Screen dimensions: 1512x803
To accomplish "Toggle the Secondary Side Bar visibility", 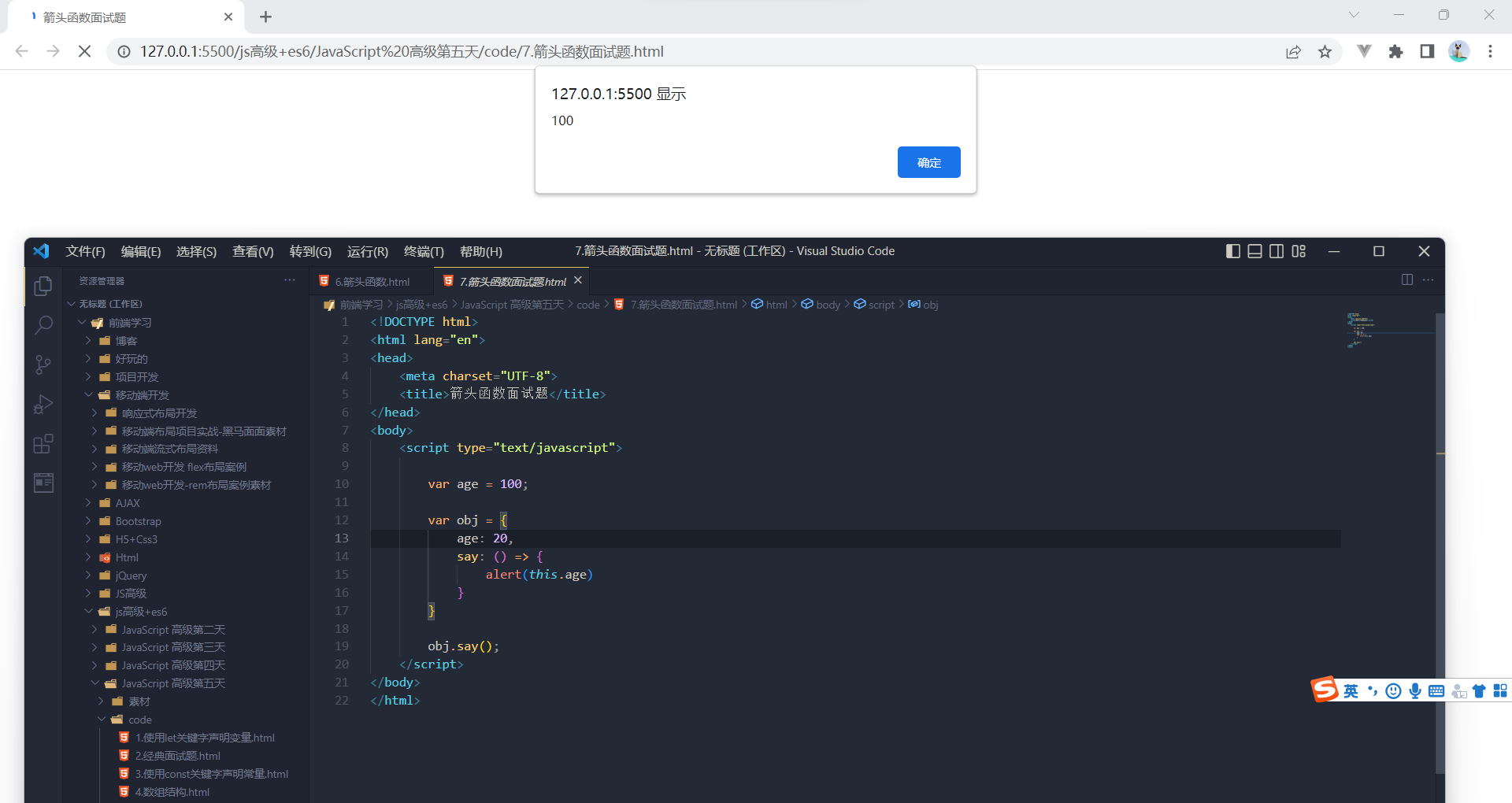I will pyautogui.click(x=1277, y=251).
